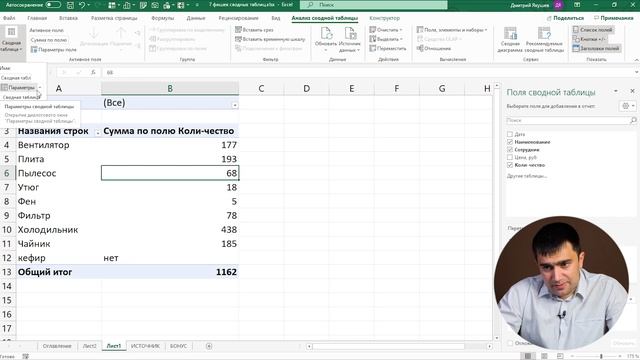The height and width of the screenshot is (360, 640).
Task: Switch to the Оглавление sheet tab
Action: tap(57, 346)
